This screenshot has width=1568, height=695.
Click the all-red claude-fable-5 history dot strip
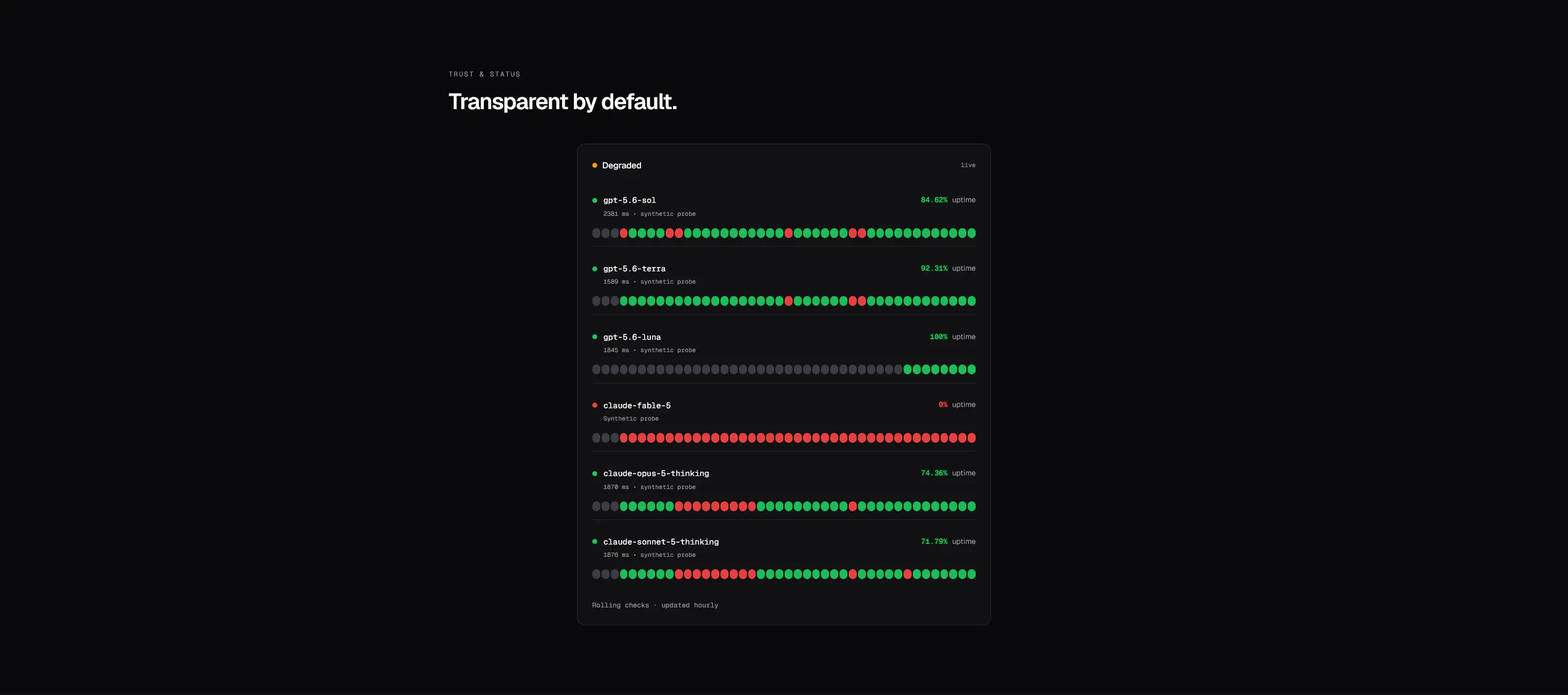click(x=784, y=438)
